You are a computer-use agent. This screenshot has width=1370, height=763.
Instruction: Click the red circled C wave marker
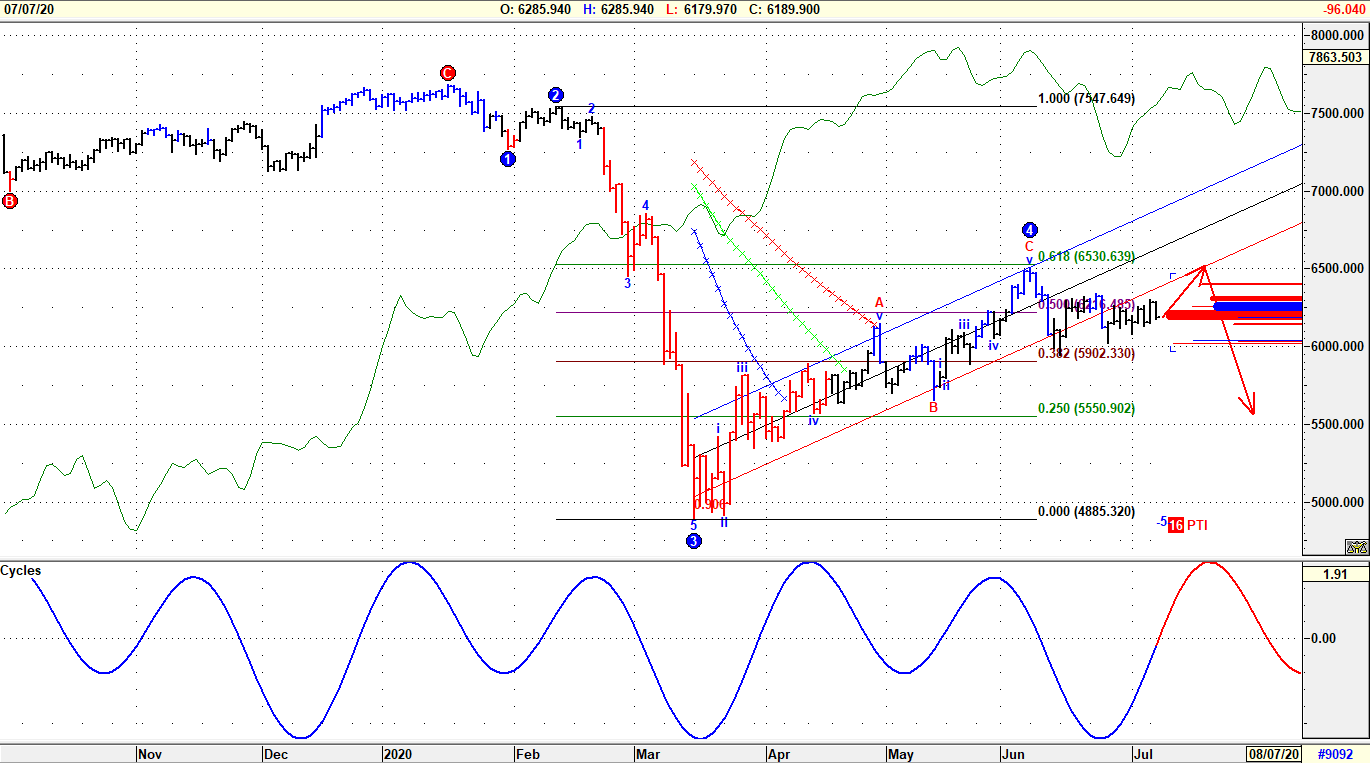pyautogui.click(x=448, y=73)
